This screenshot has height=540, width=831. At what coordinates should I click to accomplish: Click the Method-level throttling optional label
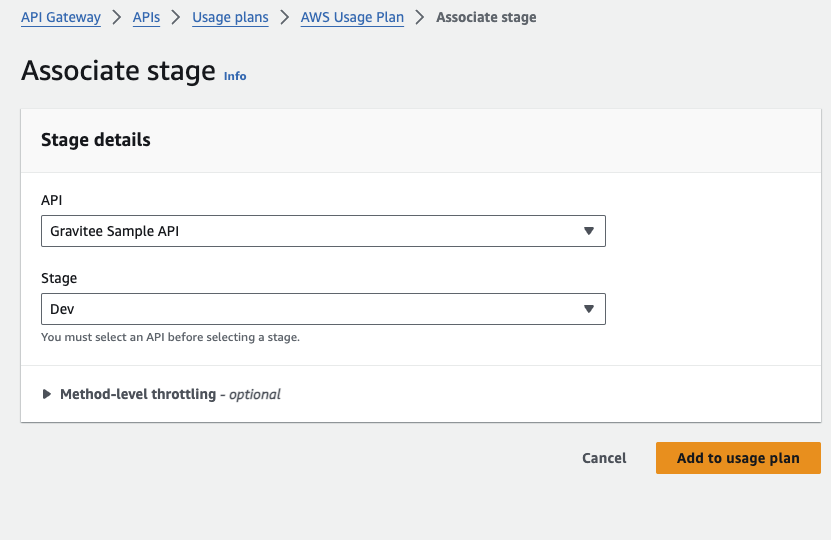(x=170, y=394)
